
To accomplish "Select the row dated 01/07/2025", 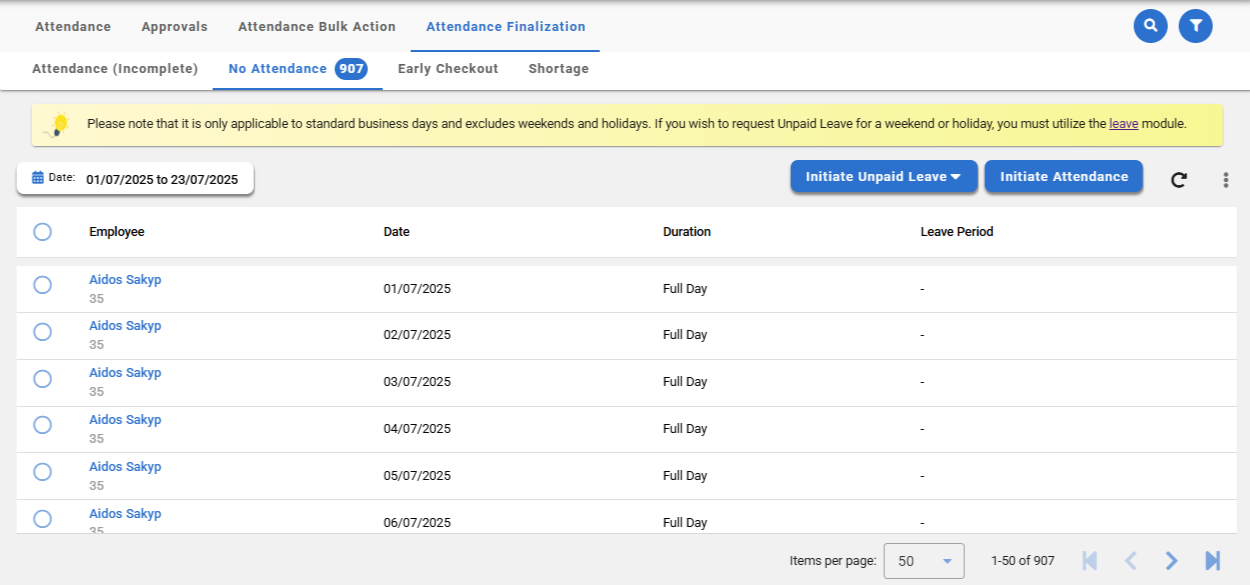I will click(42, 285).
